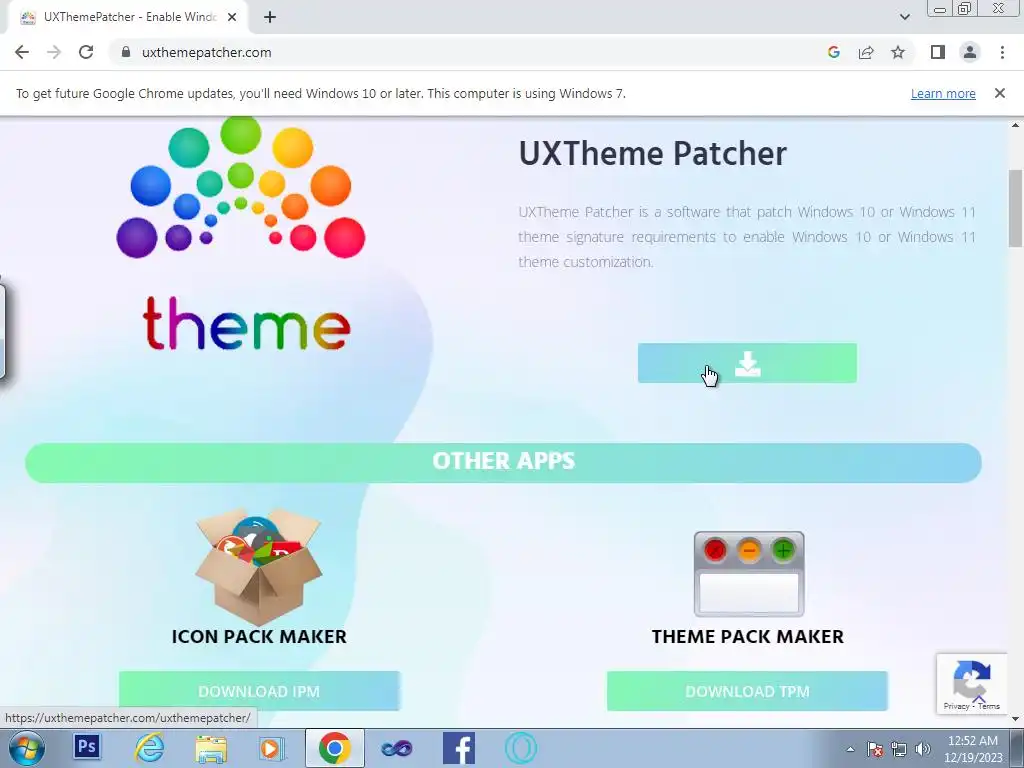Viewport: 1024px width, 768px height.
Task: Open Learn more link in infobar
Action: tap(943, 93)
